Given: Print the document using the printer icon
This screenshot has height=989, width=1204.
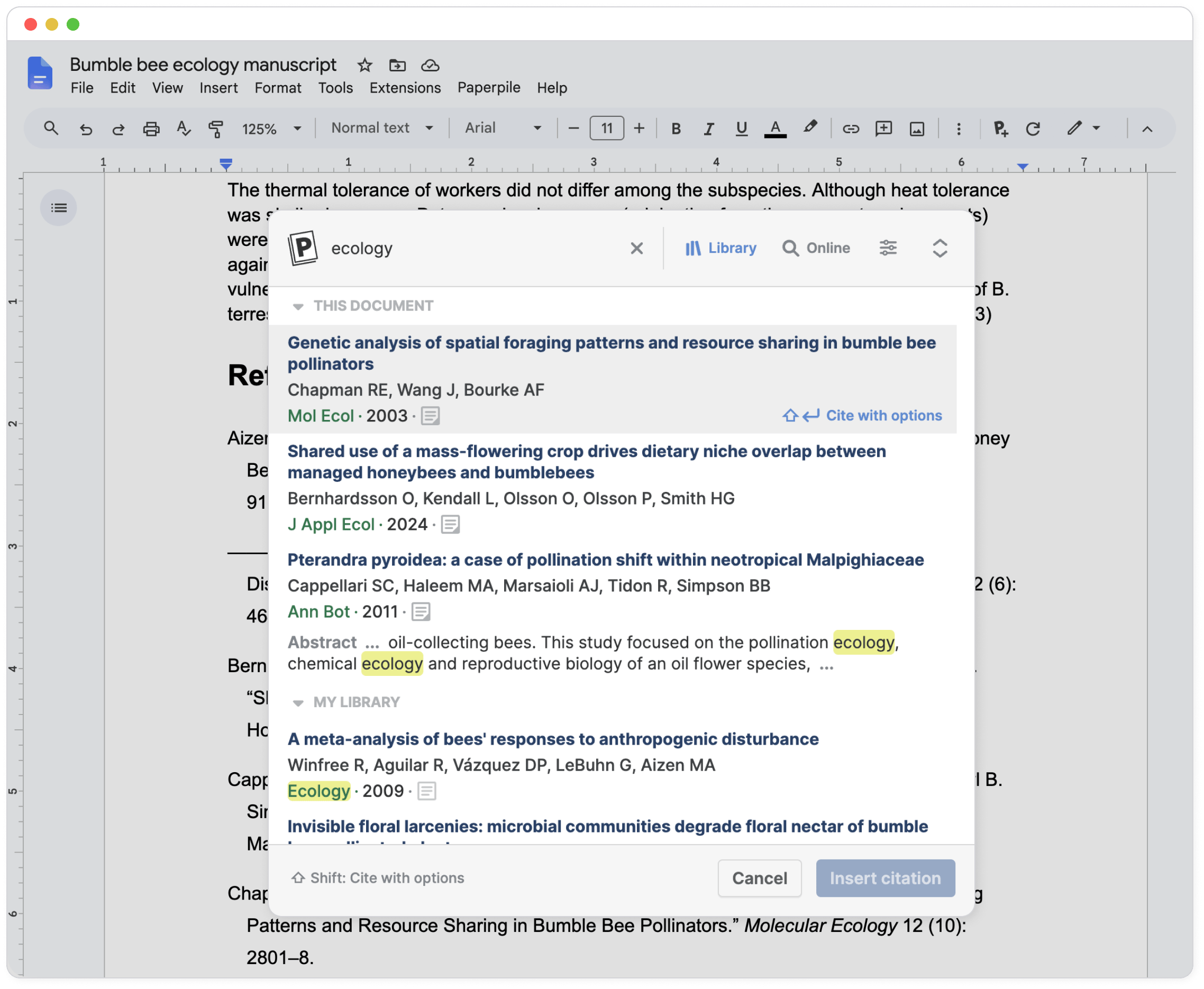Looking at the screenshot, I should click(x=151, y=129).
